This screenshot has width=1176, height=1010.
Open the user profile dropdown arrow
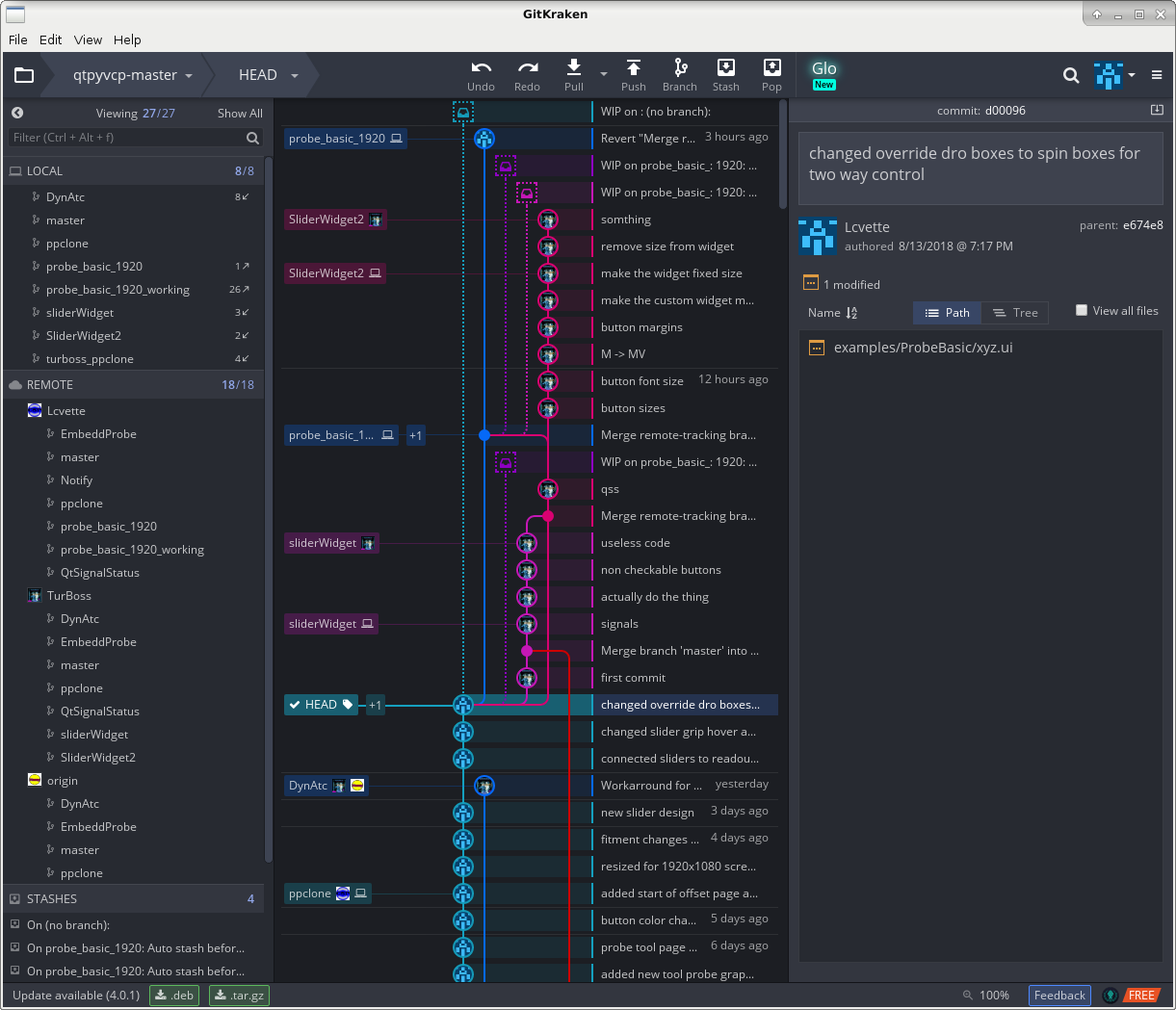coord(1132,75)
